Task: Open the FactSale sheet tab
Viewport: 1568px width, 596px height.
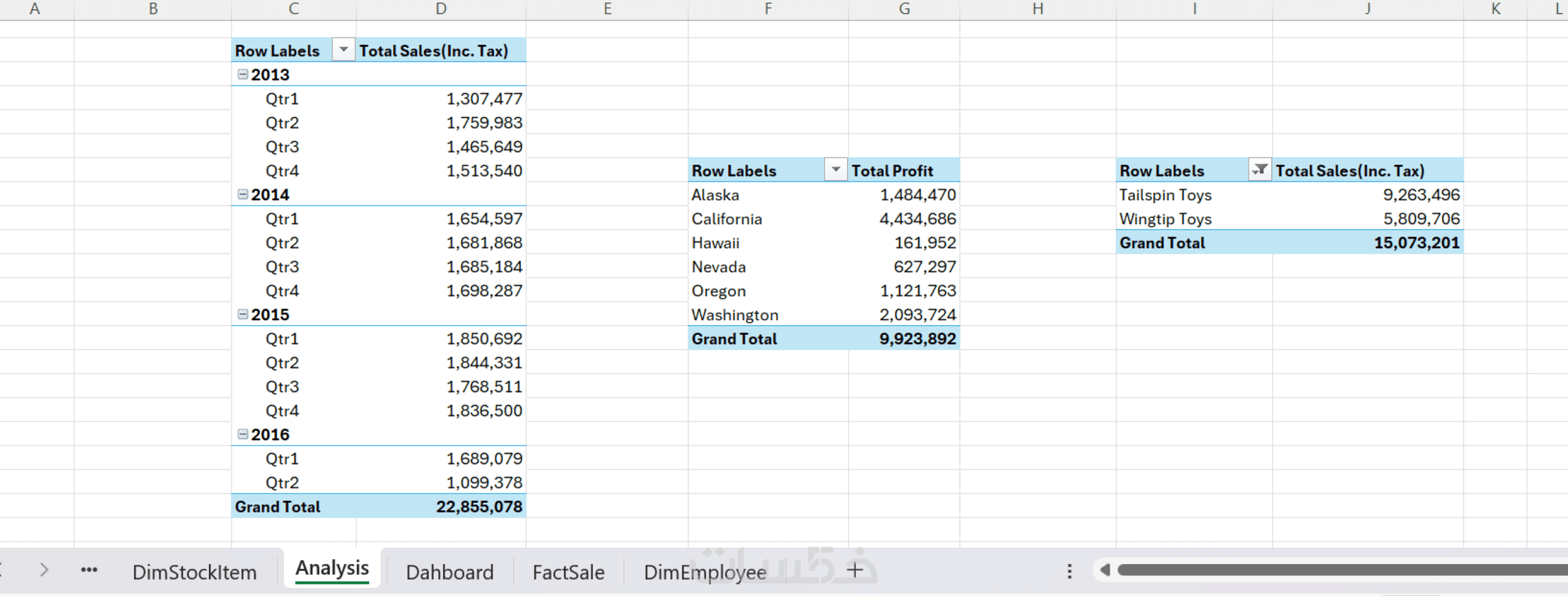Action: click(568, 572)
